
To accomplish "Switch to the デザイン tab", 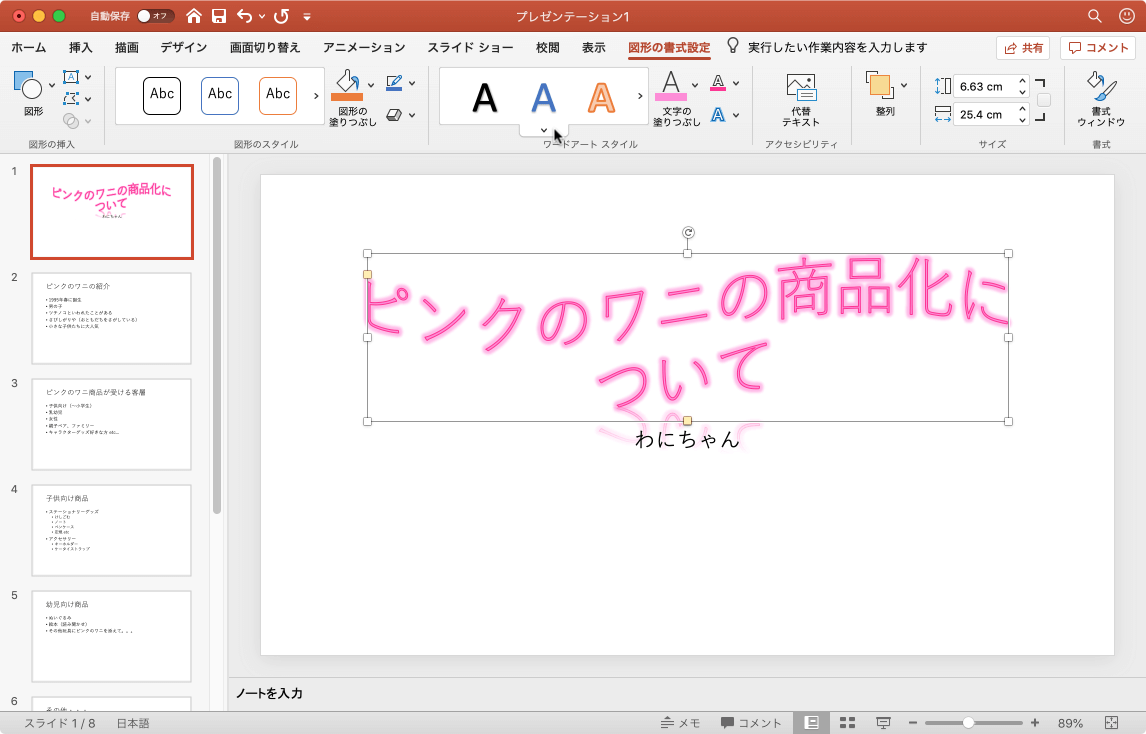I will [x=183, y=47].
